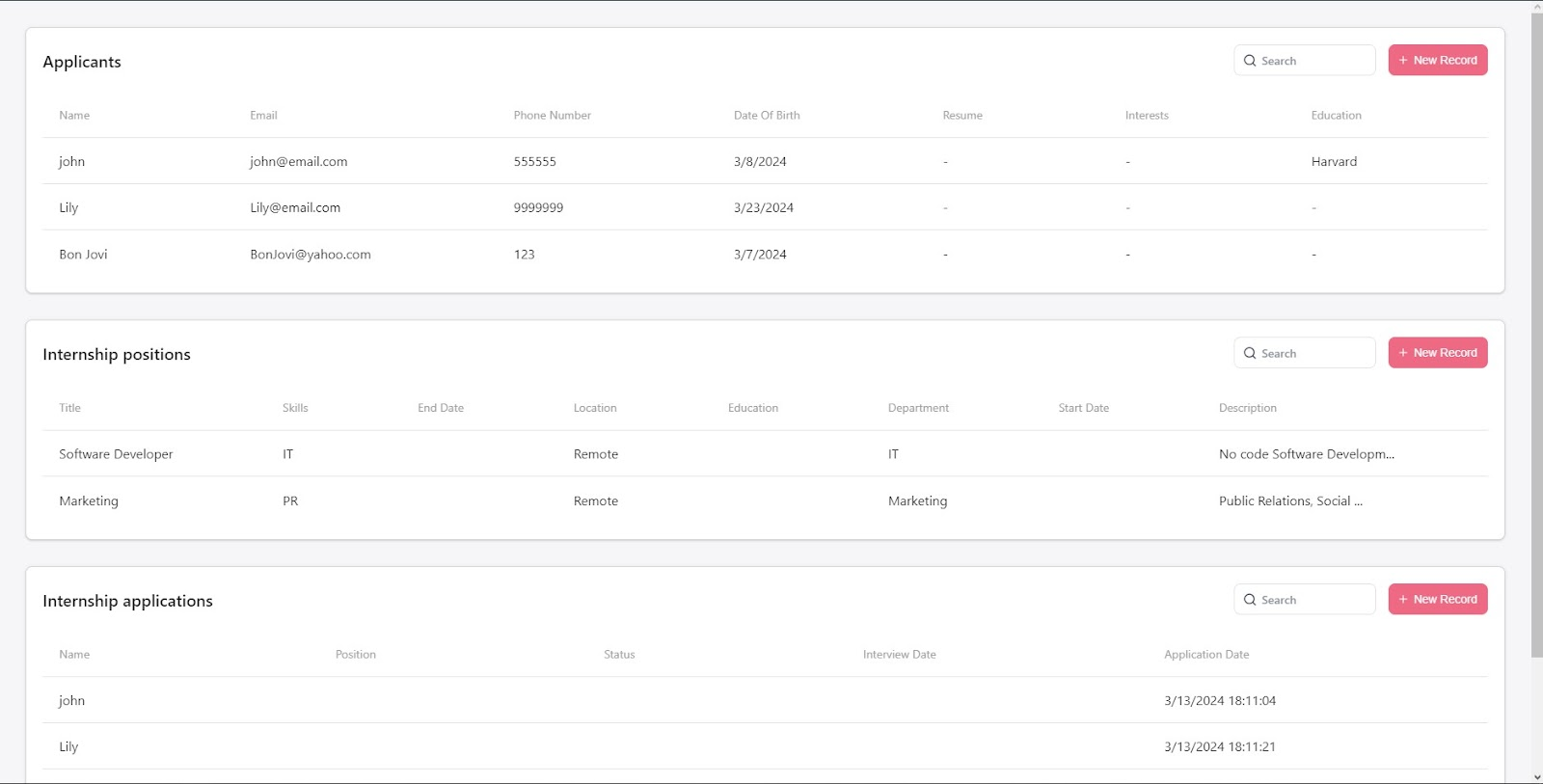Click the magnifier icon in Internship applications search

[x=1250, y=600]
